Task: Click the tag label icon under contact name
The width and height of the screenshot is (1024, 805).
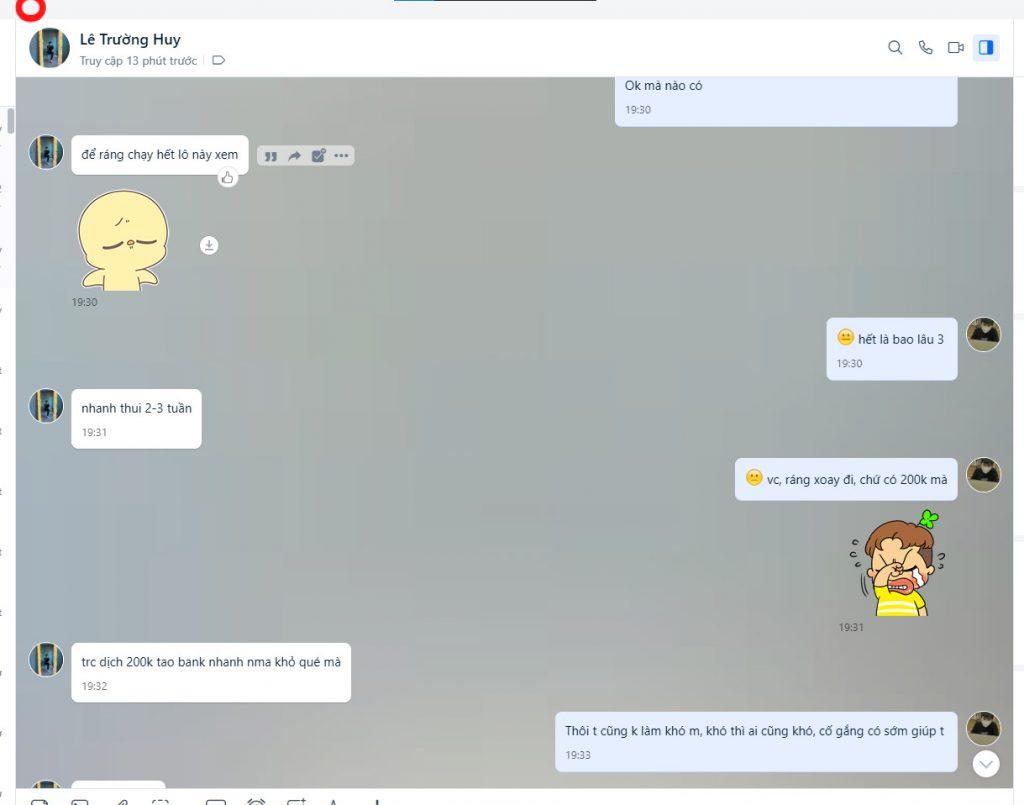Action: tap(219, 61)
